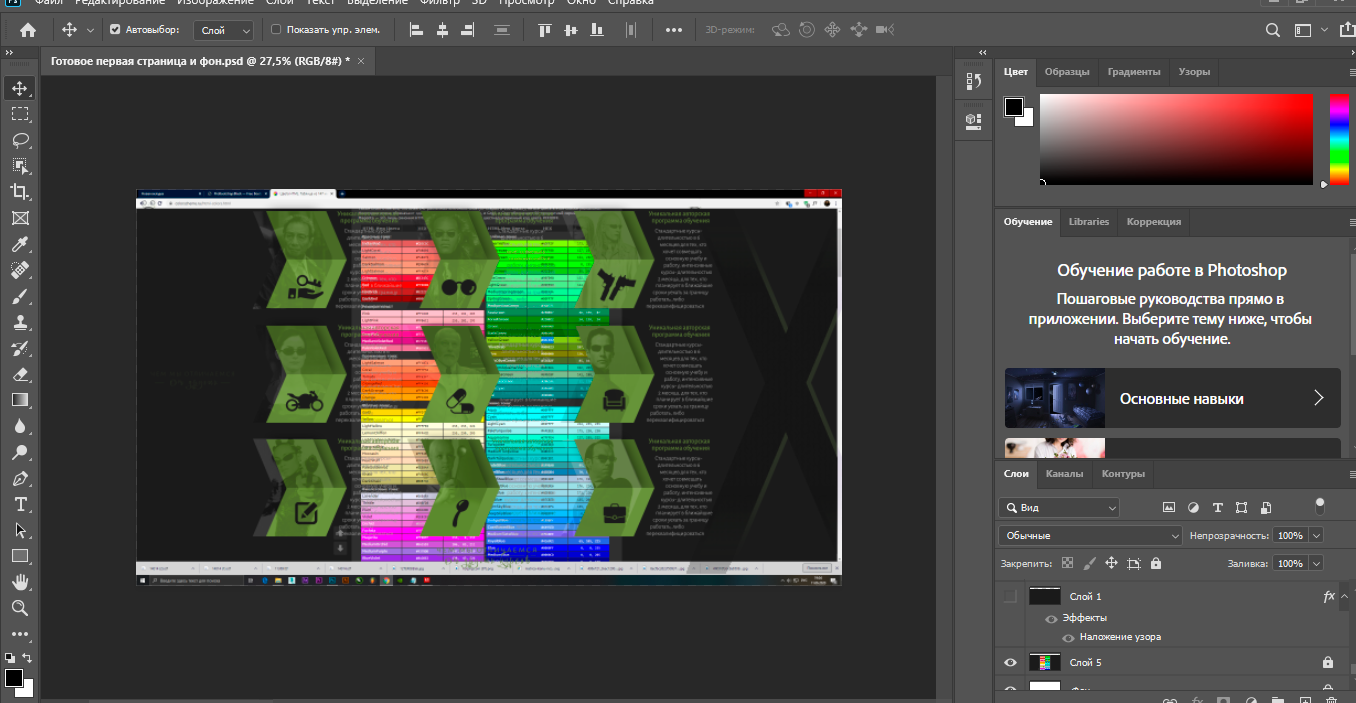Close the document tab
1356x703 pixels.
point(361,61)
